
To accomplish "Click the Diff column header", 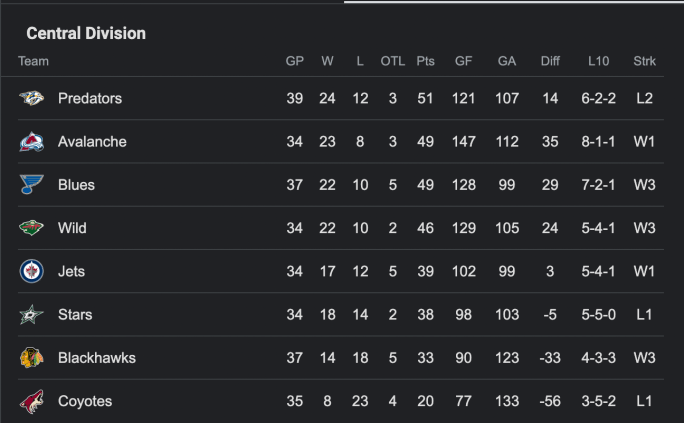I will coord(550,61).
